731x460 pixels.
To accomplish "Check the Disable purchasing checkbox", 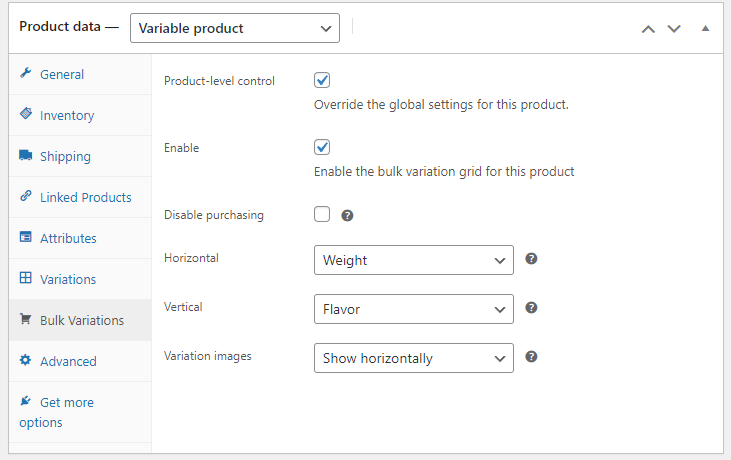I will [x=322, y=214].
